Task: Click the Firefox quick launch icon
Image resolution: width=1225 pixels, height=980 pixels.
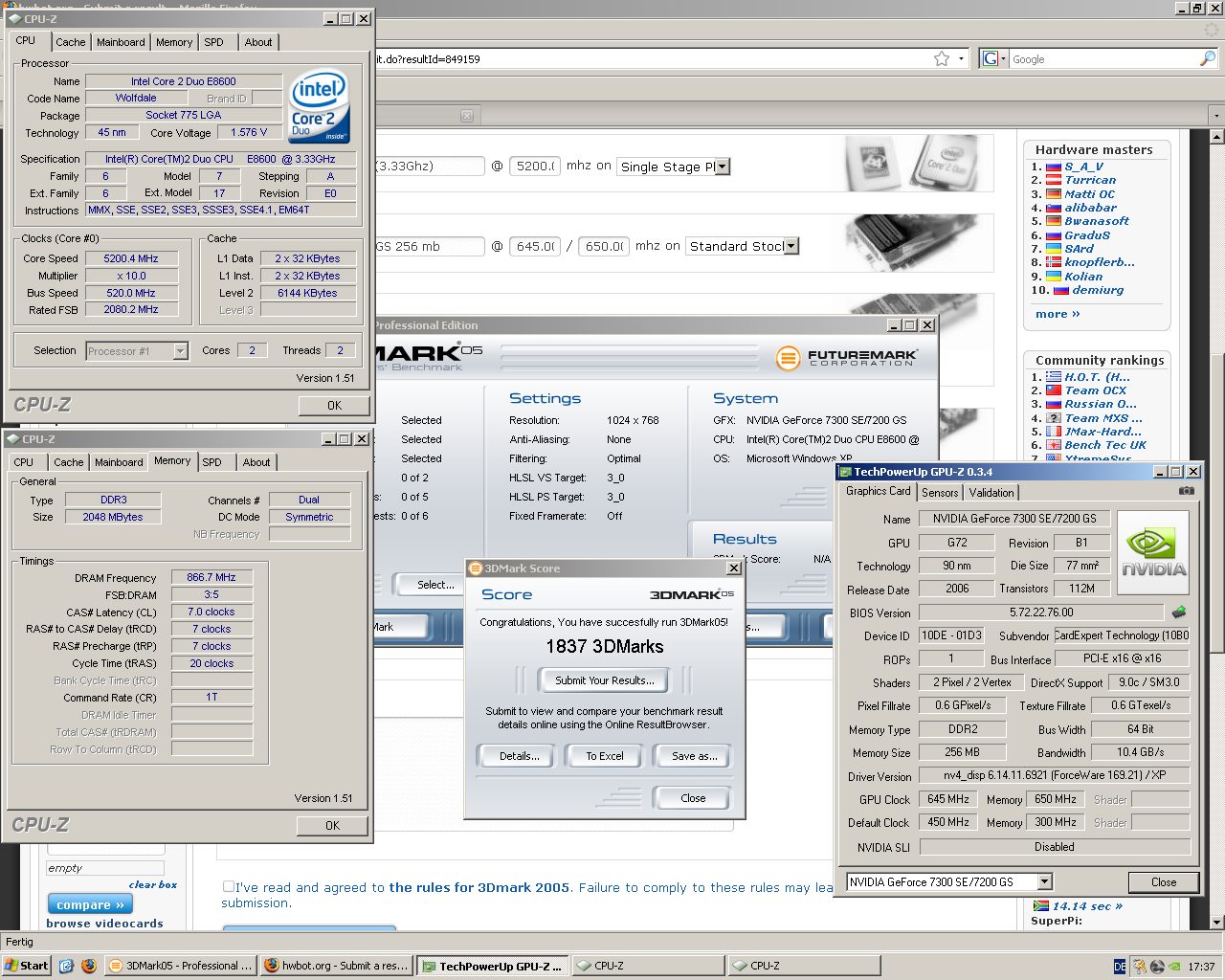Action: 89,966
